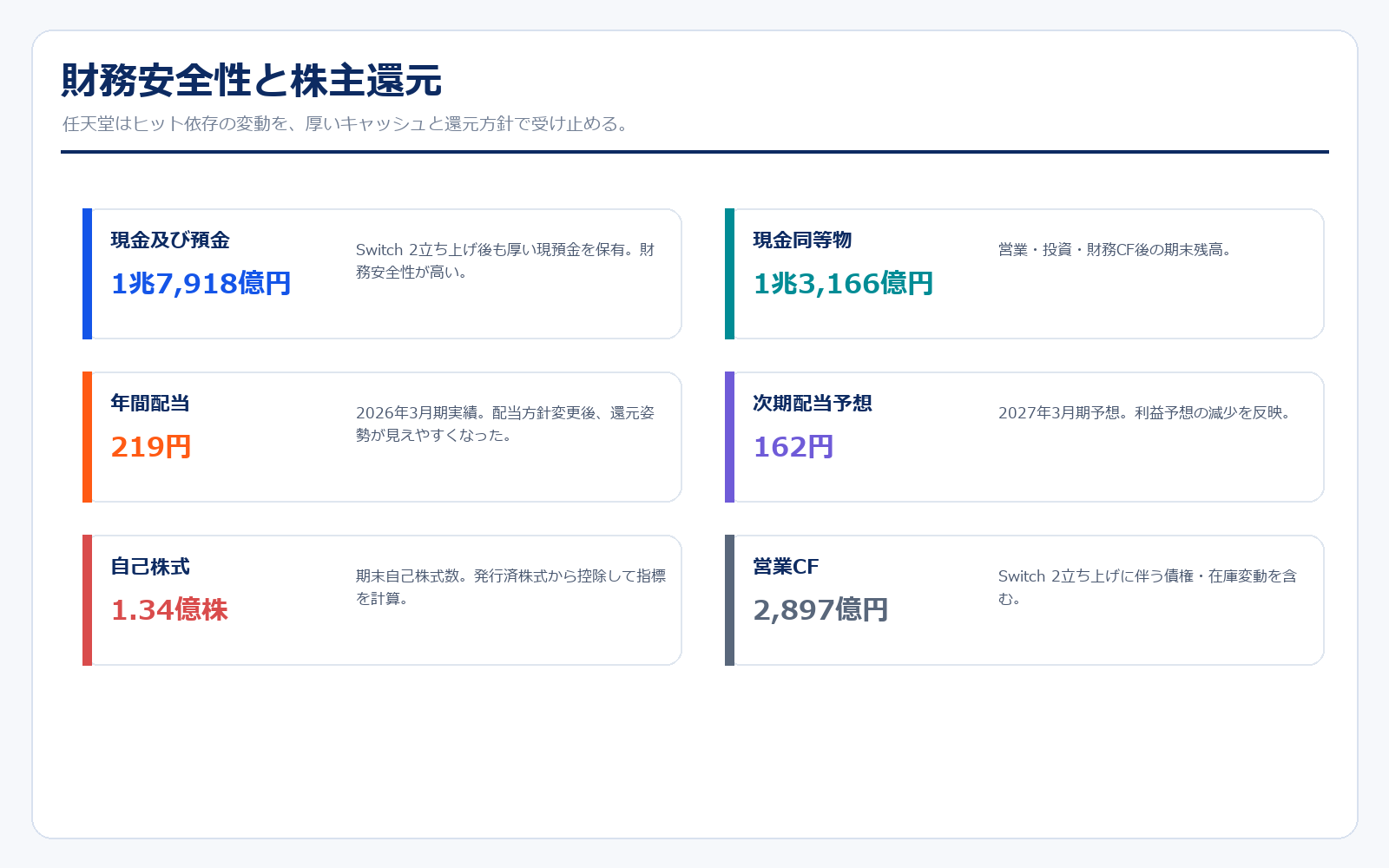This screenshot has width=1389, height=868.
Task: Select the 次期配当予想 card label
Action: [x=812, y=403]
